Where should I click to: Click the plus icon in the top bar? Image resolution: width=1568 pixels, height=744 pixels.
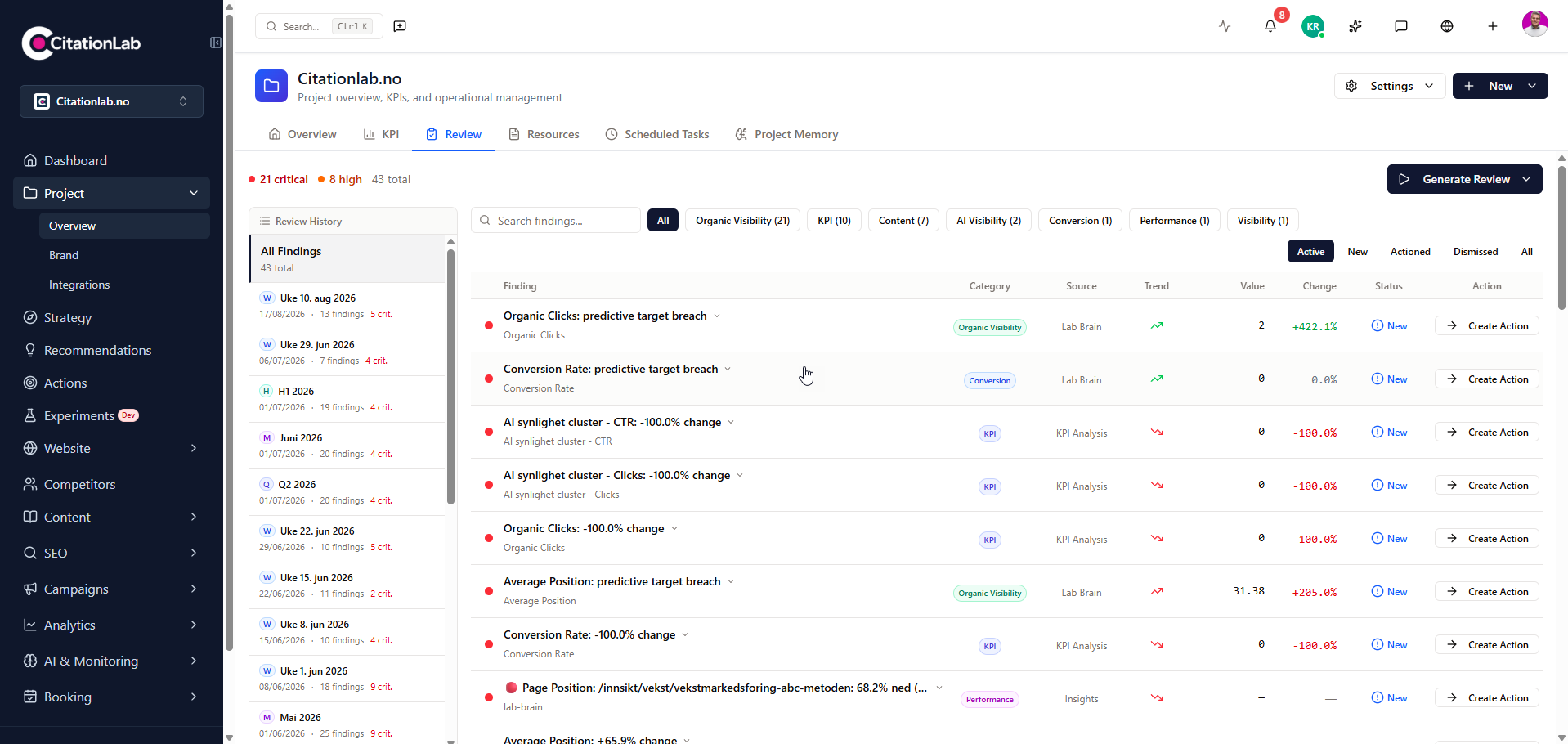tap(1493, 26)
